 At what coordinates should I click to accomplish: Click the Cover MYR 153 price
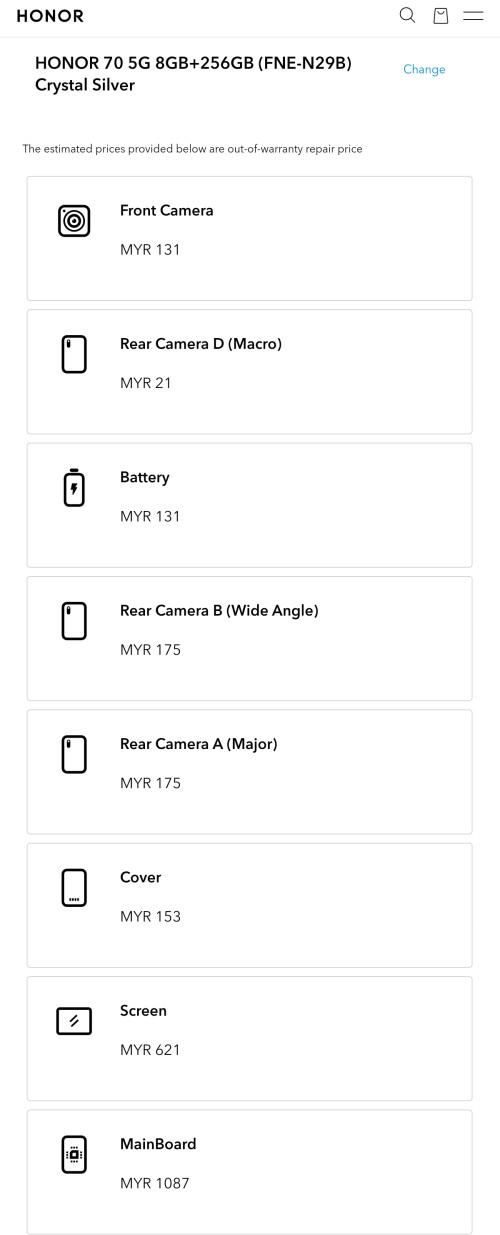150,916
